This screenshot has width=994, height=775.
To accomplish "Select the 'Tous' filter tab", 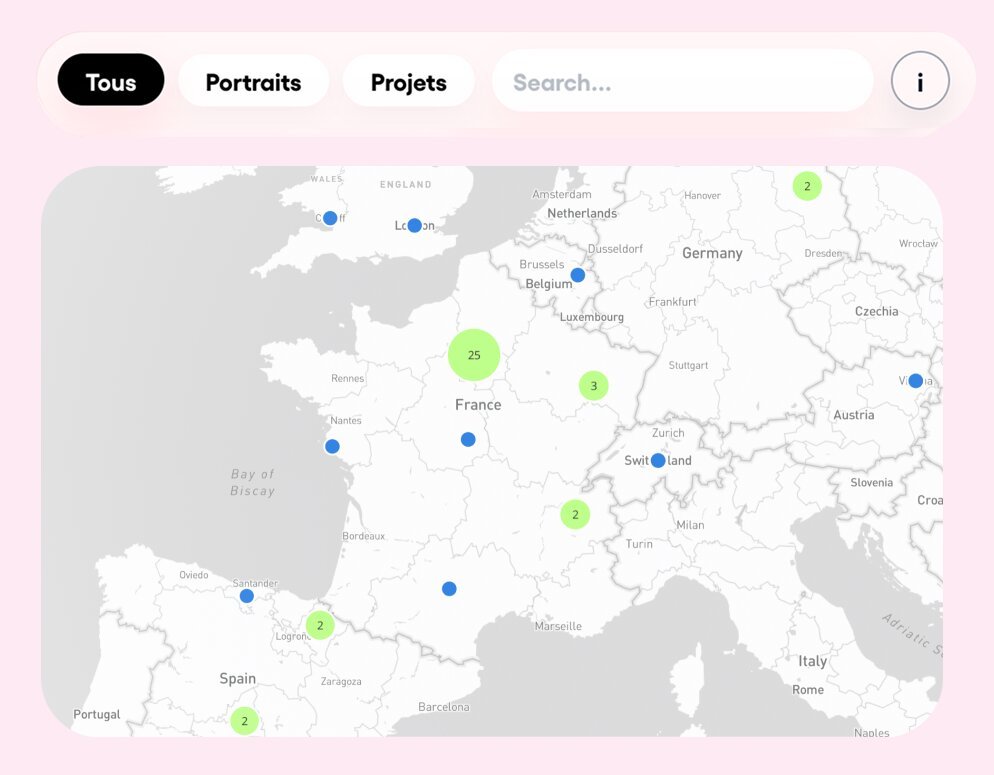I will [111, 81].
